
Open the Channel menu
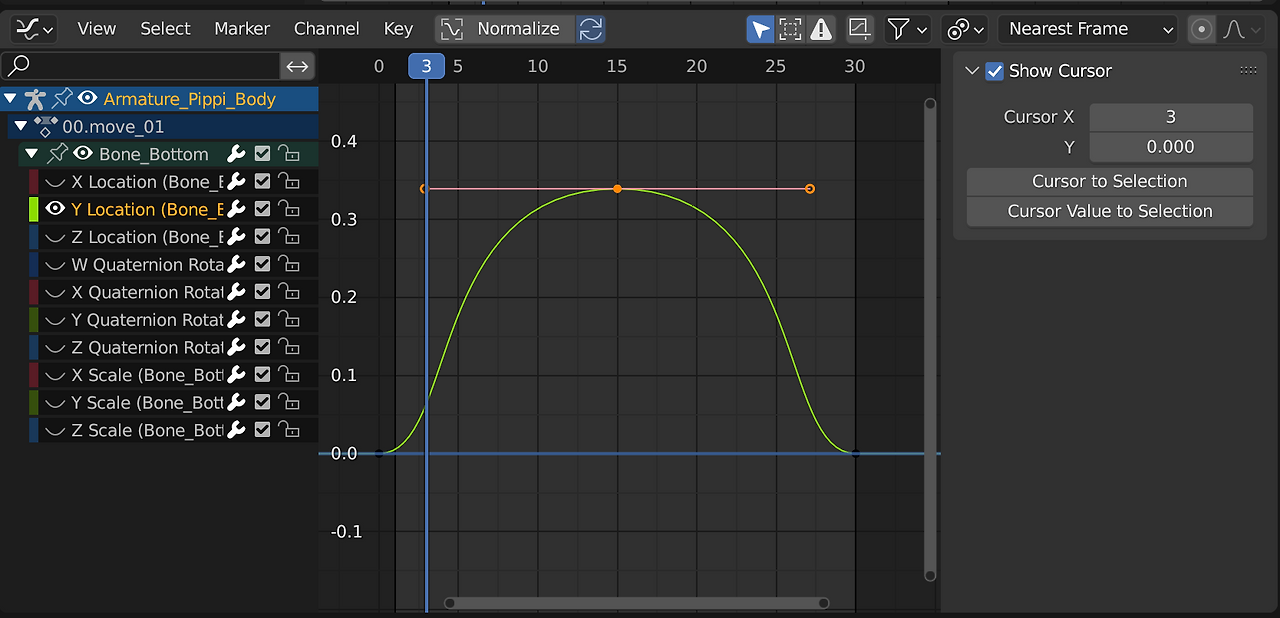327,29
